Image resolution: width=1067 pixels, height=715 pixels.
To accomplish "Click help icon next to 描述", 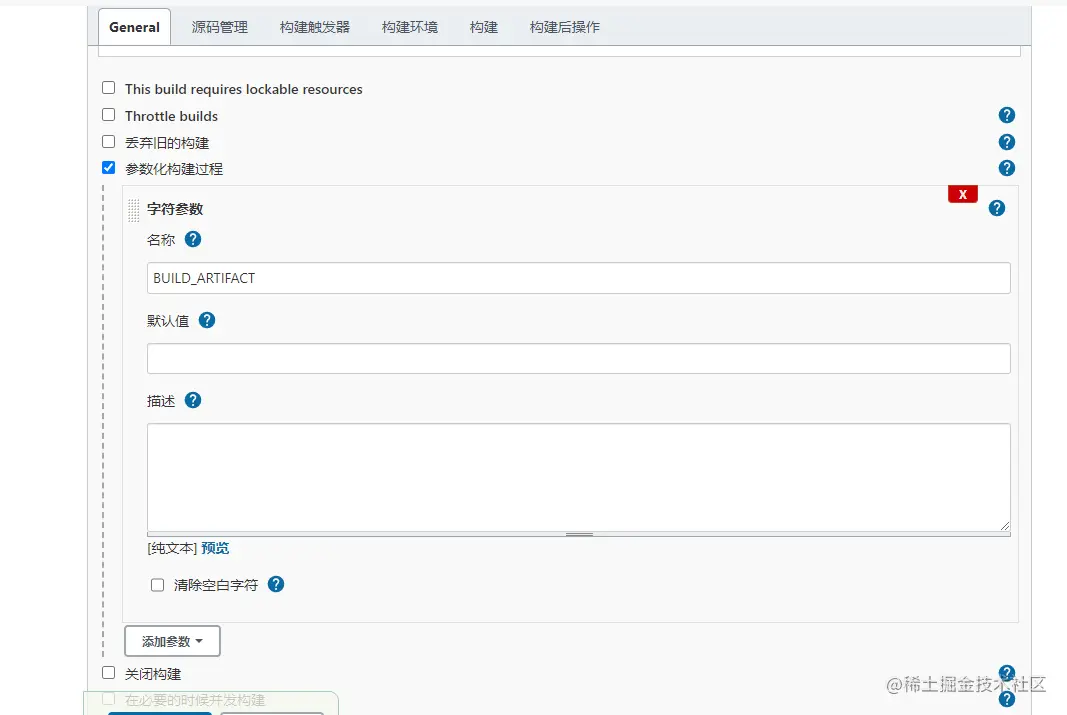I will (x=193, y=401).
